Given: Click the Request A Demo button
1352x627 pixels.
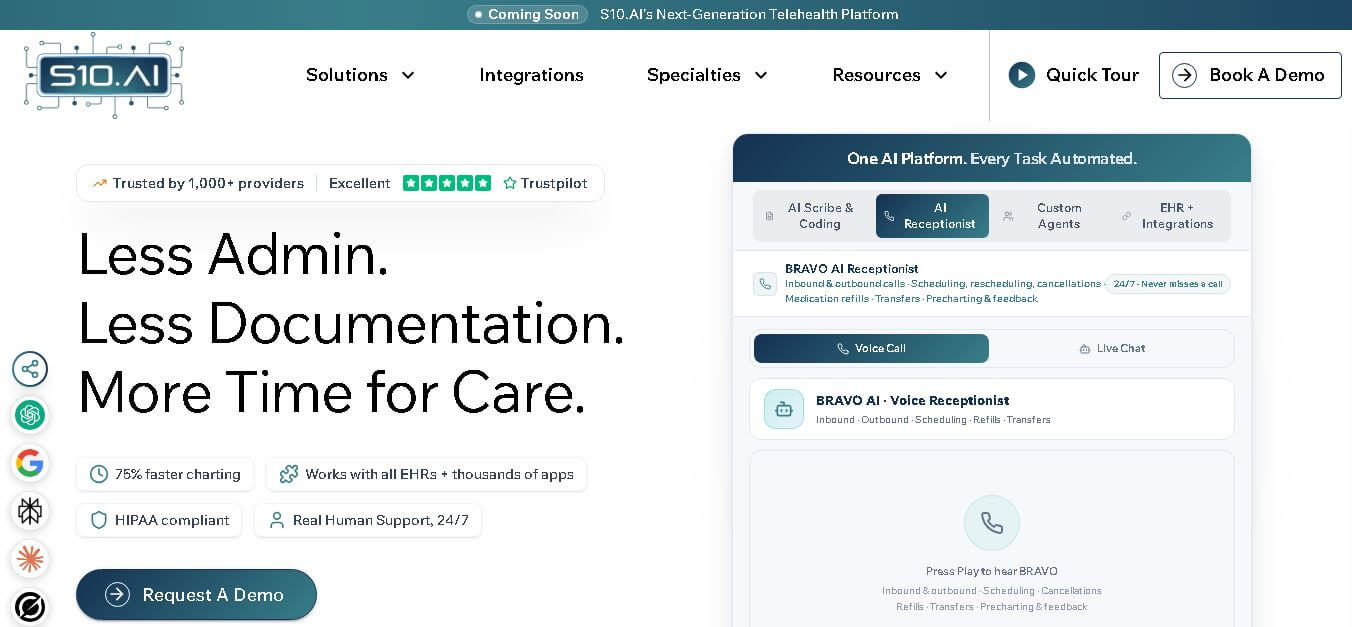Looking at the screenshot, I should pos(196,595).
